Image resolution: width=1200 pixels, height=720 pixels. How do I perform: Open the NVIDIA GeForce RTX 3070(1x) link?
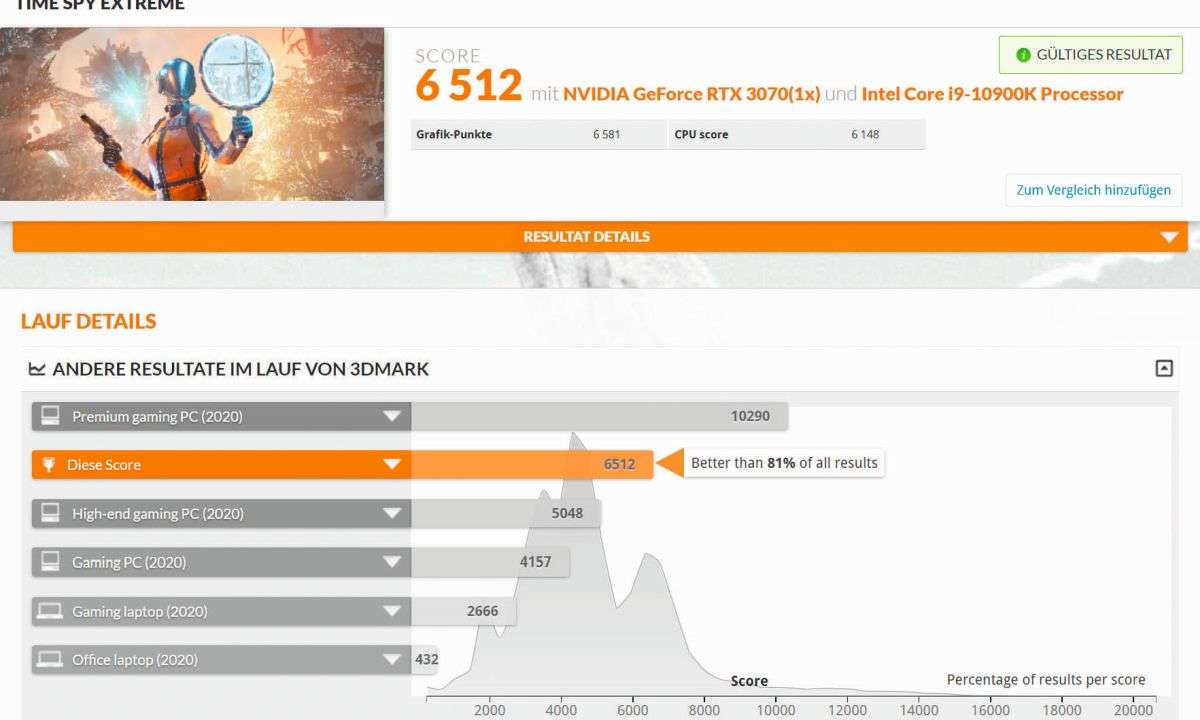691,94
